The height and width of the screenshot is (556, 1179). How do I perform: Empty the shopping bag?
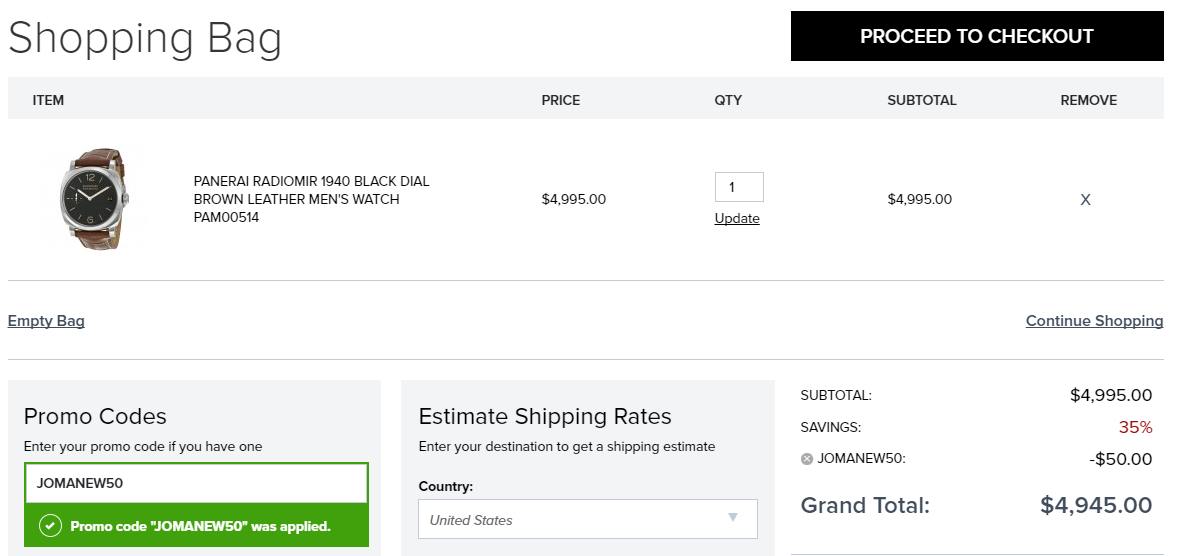pyautogui.click(x=46, y=321)
